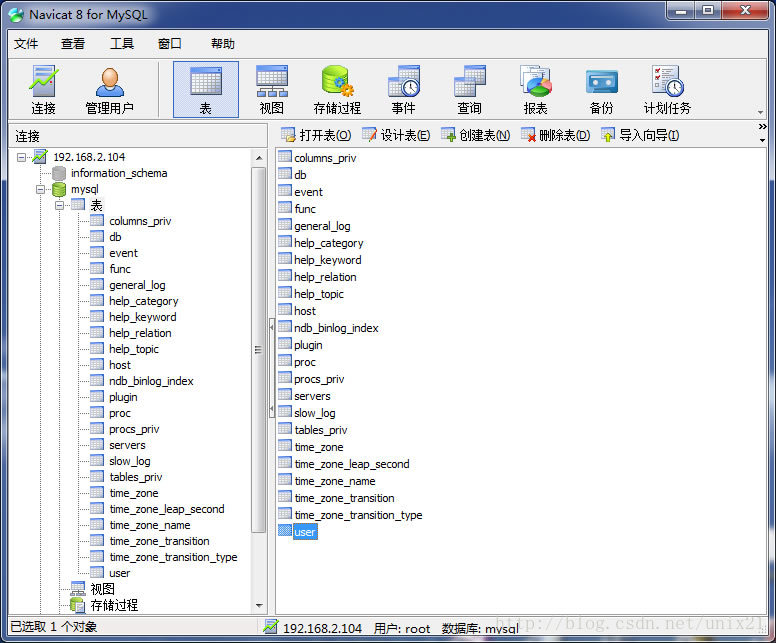Click the 192.168.2.104 connection icon in tree
Viewport: 776px width, 643px height.
tap(40, 157)
